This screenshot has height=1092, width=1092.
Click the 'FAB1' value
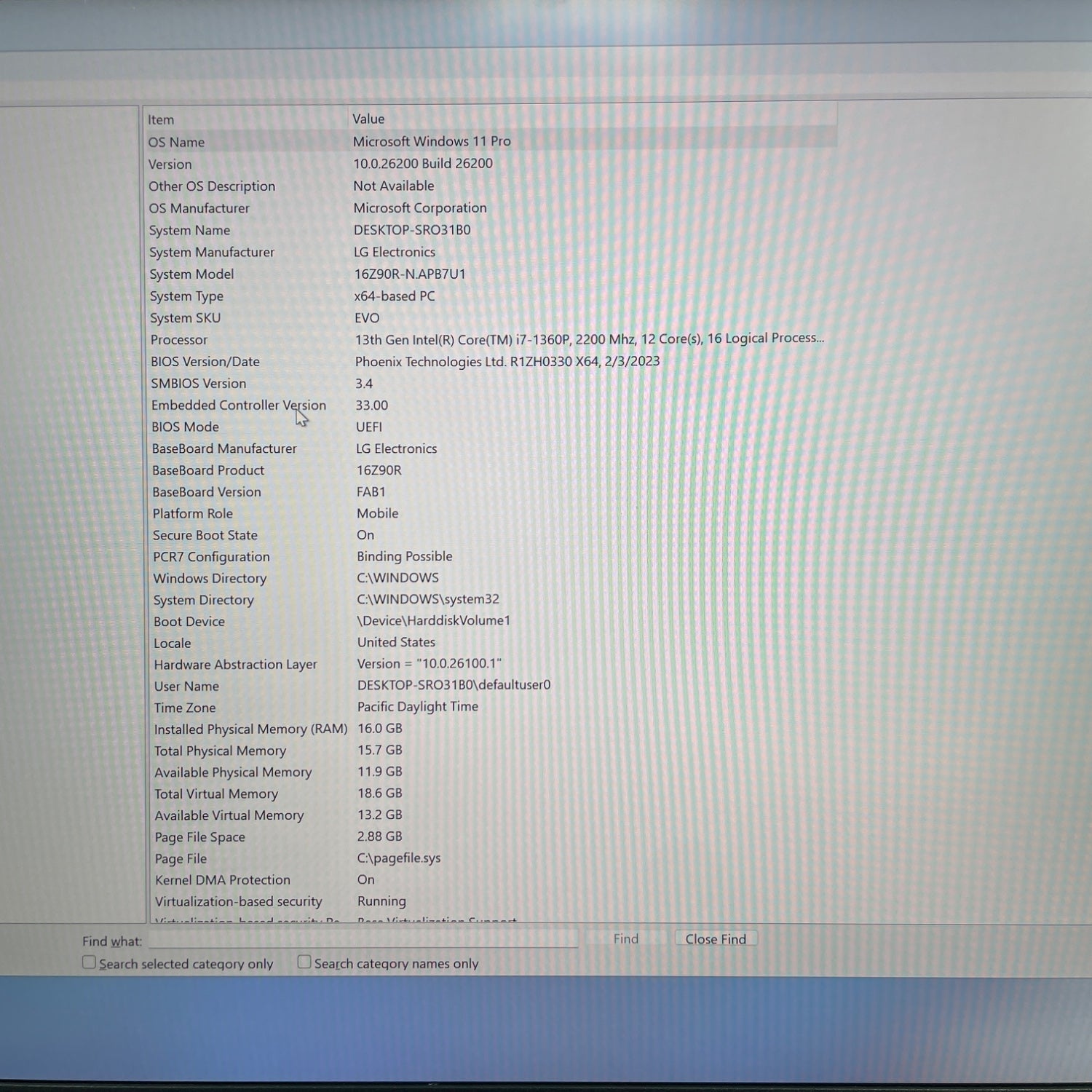(x=371, y=492)
